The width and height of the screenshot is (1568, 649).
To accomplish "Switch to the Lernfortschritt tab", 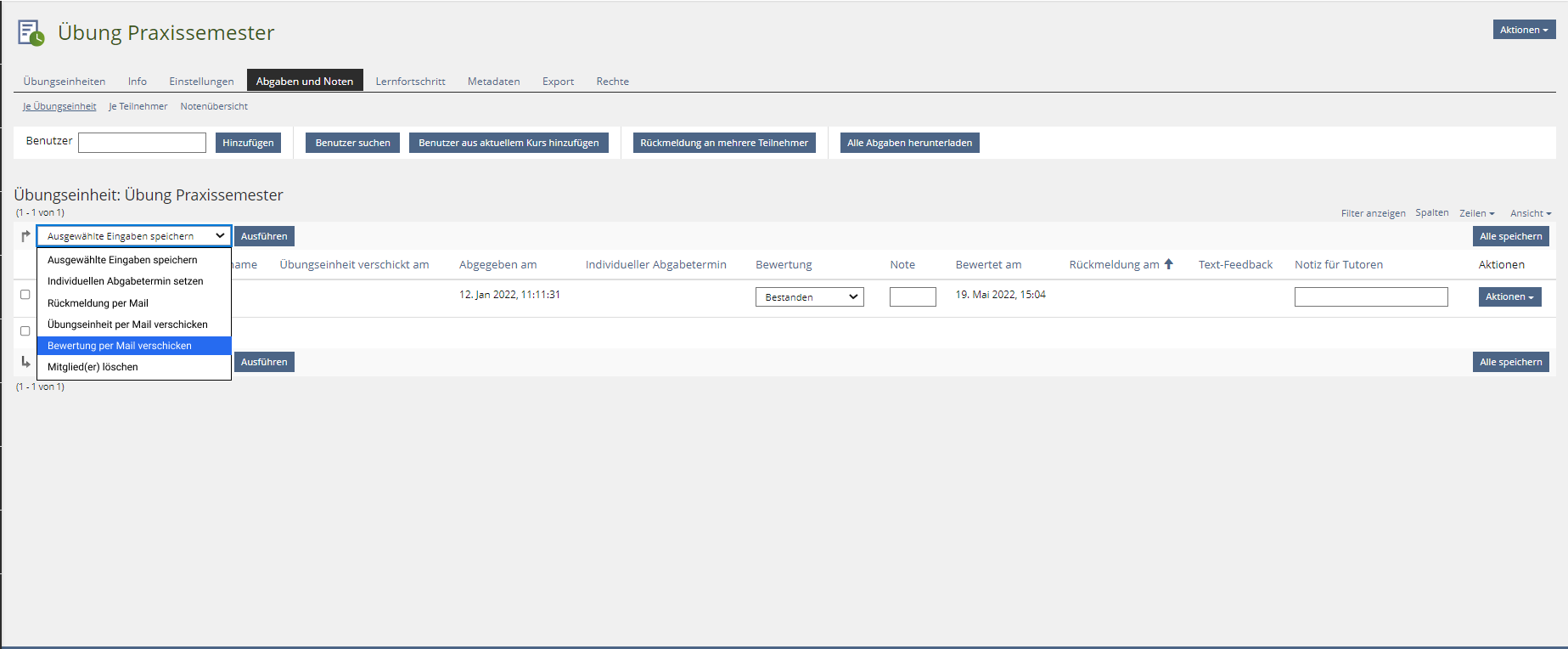I will (x=410, y=82).
